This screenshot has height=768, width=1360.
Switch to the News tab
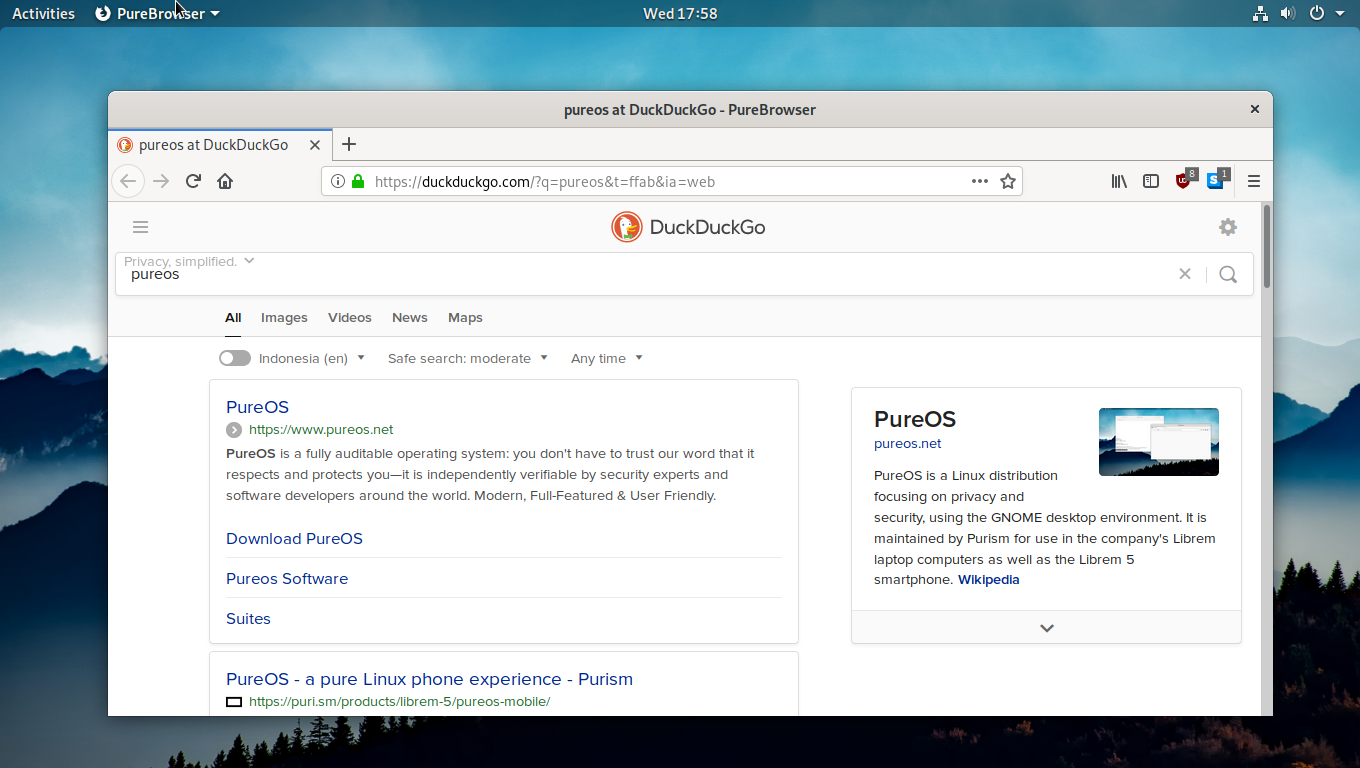click(x=410, y=317)
